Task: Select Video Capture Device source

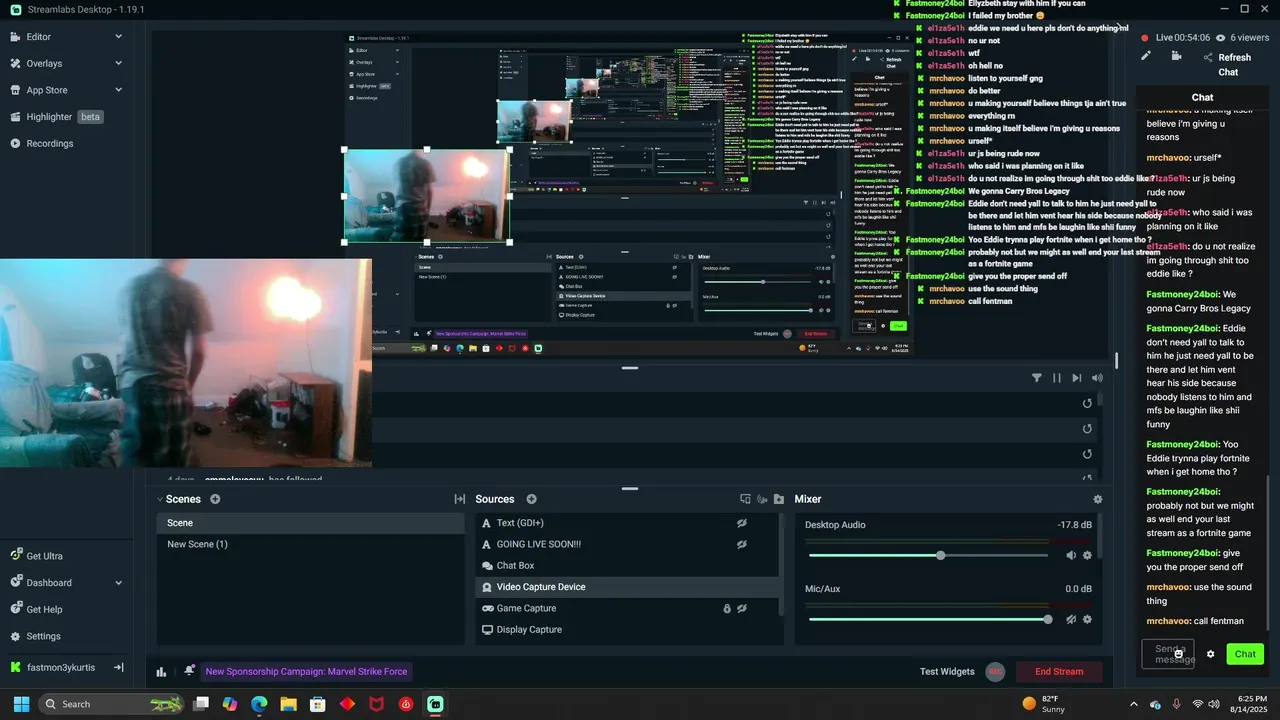Action: coord(626,587)
